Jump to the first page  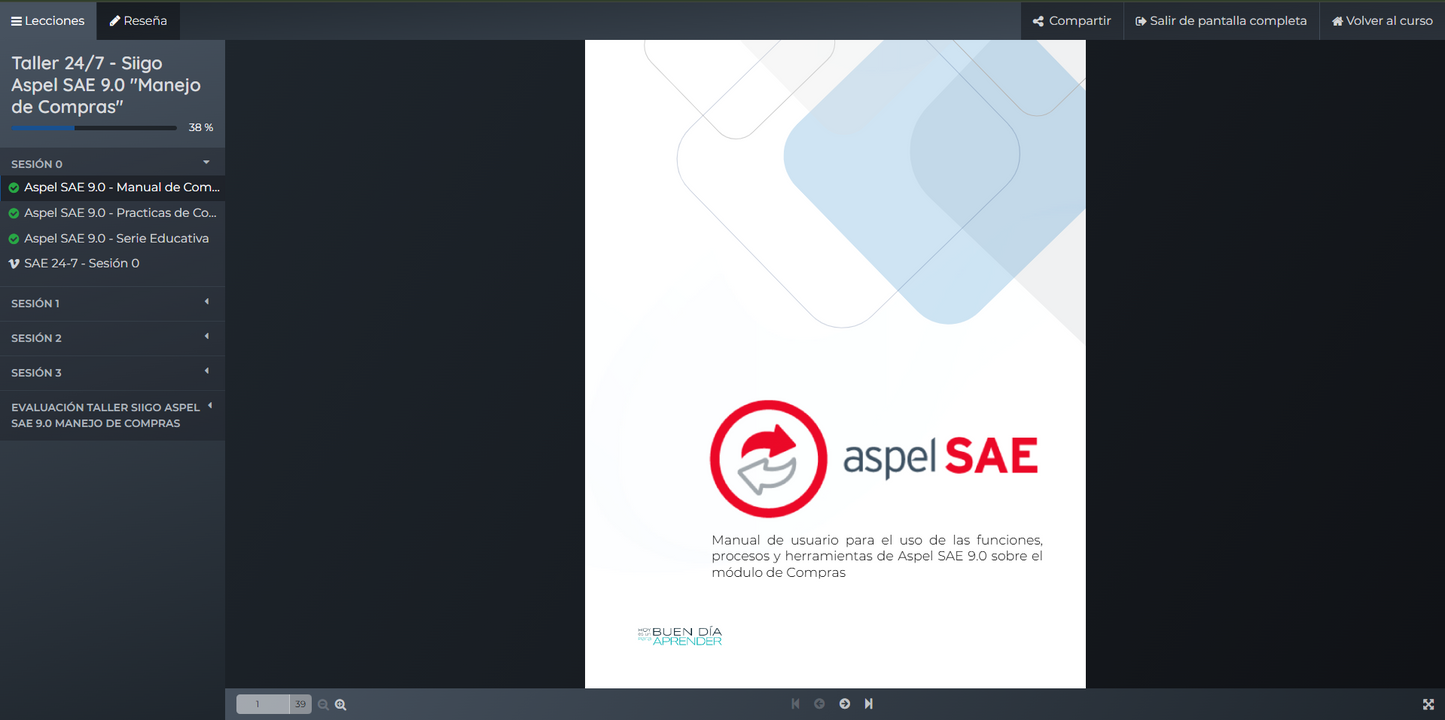click(796, 704)
